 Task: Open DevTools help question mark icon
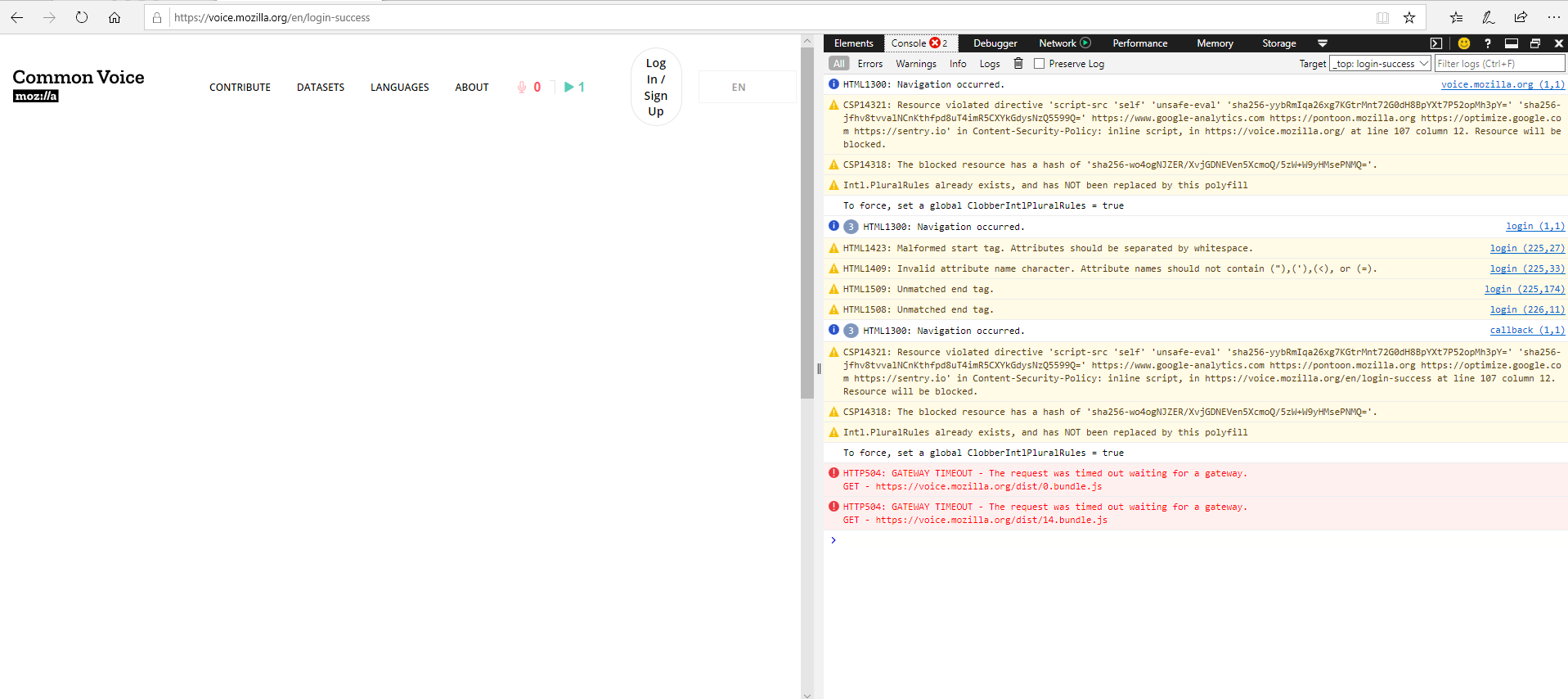tap(1488, 43)
